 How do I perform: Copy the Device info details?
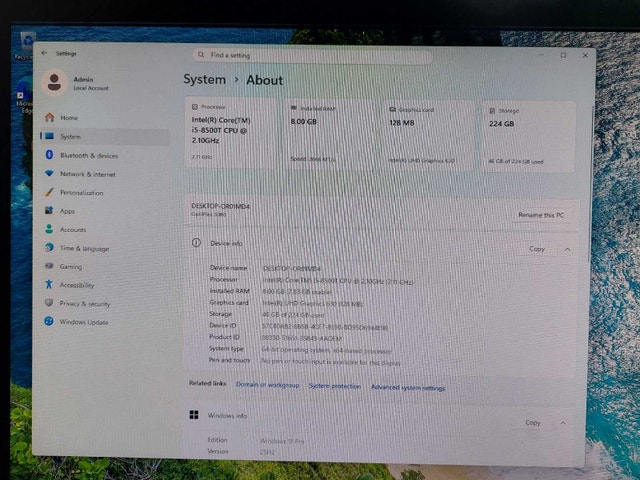[x=537, y=249]
